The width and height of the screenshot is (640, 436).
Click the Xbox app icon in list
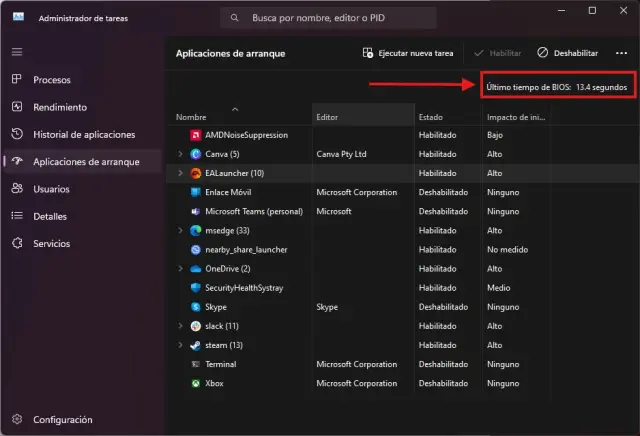point(195,383)
